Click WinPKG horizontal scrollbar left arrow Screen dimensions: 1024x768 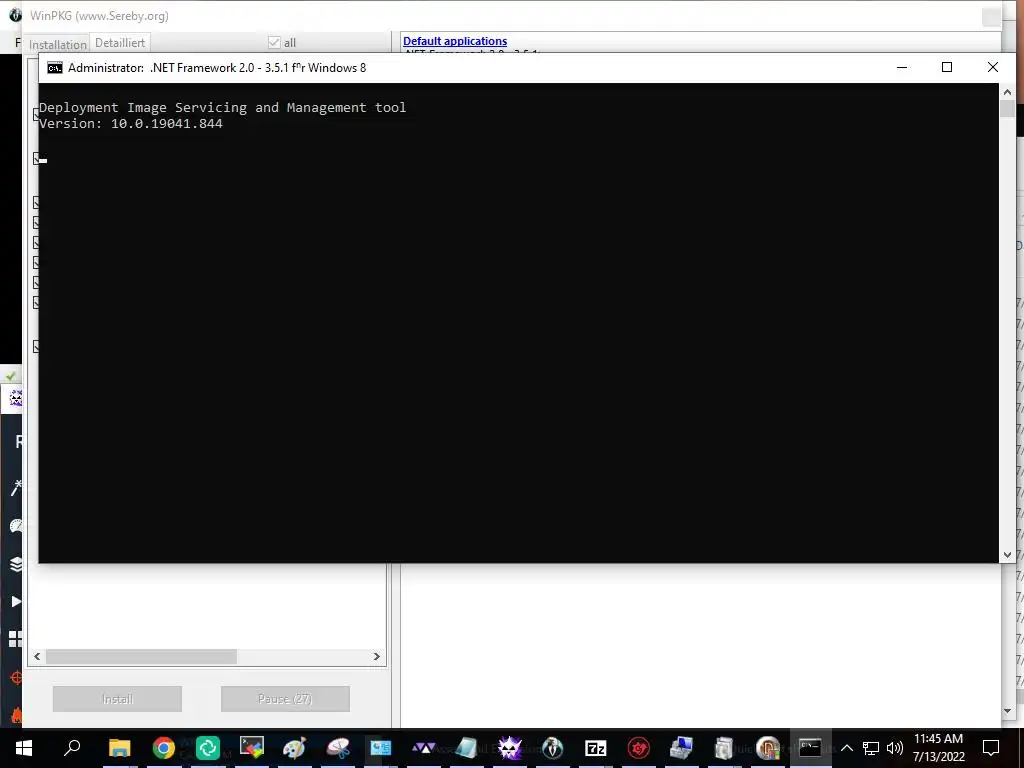click(37, 656)
